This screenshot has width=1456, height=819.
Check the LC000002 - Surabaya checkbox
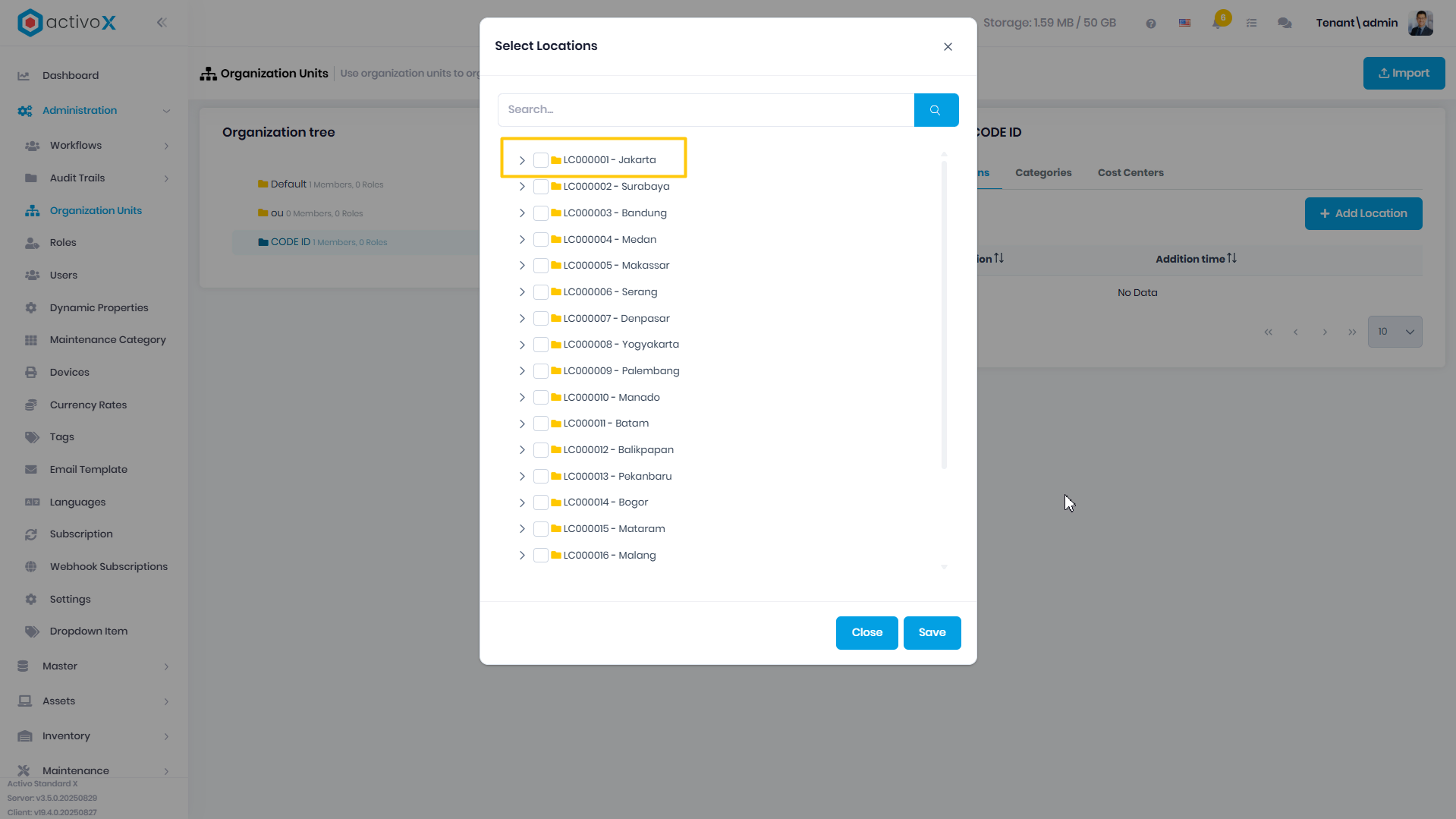click(541, 187)
